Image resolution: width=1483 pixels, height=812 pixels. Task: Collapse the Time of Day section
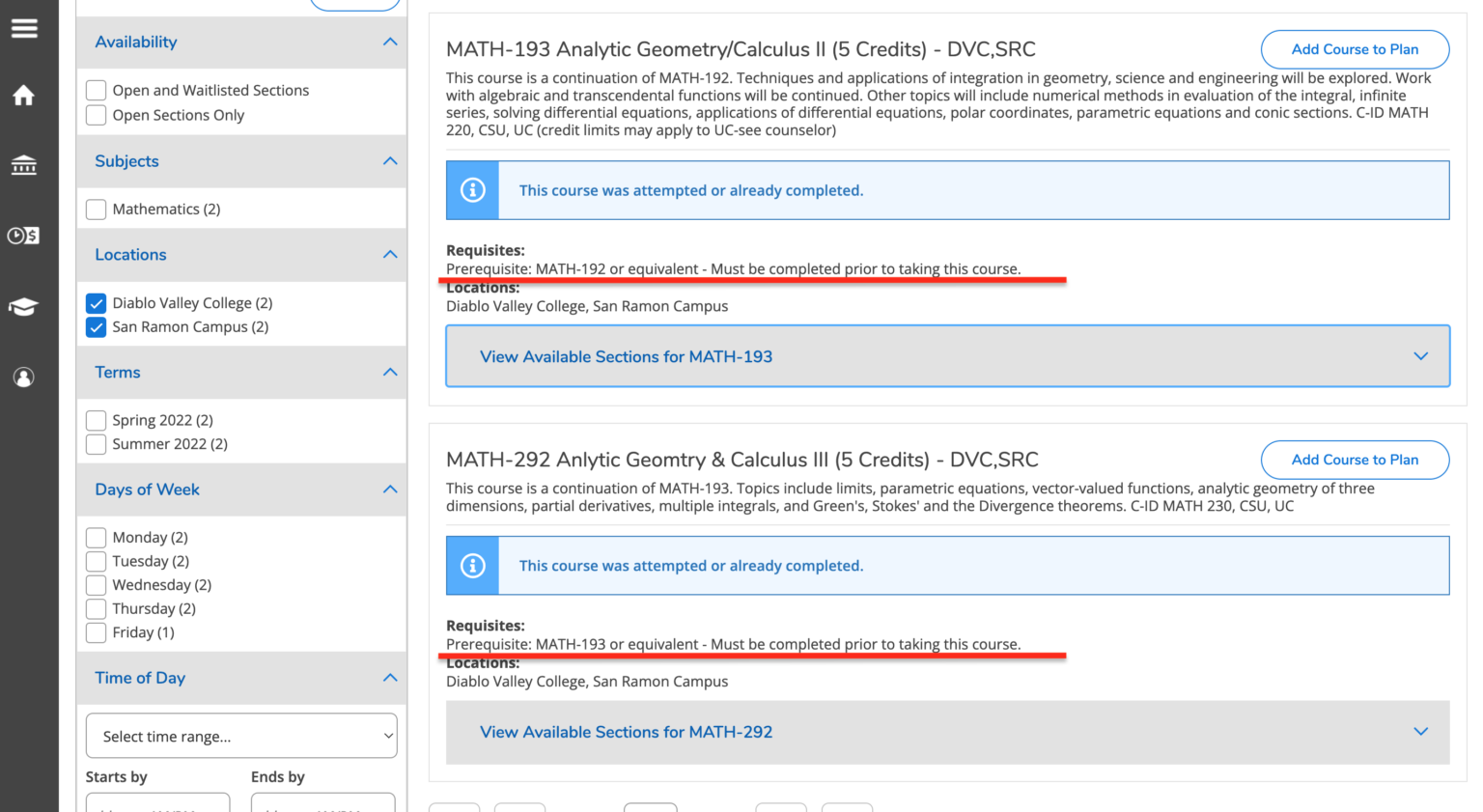(x=390, y=678)
